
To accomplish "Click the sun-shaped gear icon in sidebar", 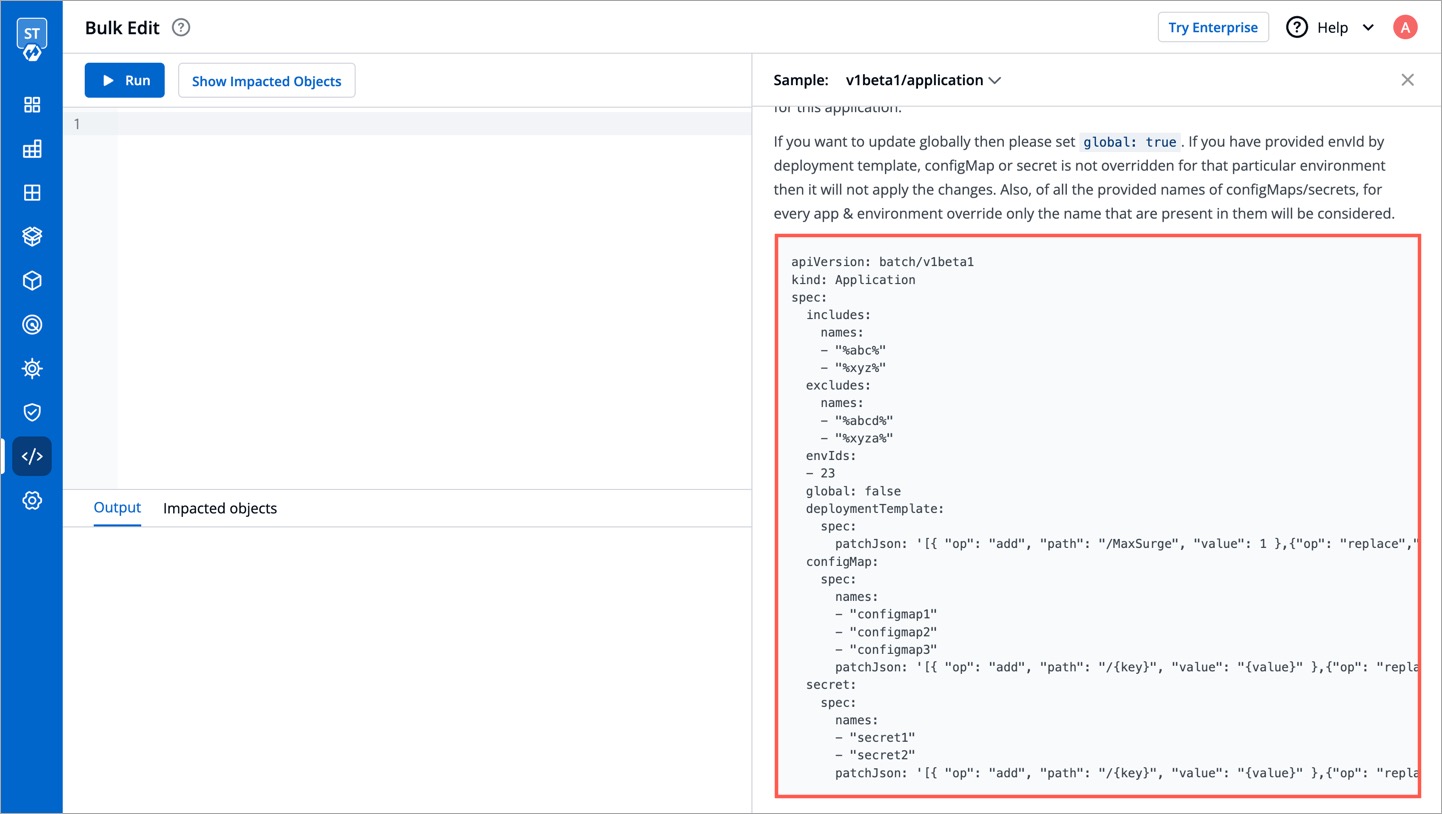I will click(32, 369).
